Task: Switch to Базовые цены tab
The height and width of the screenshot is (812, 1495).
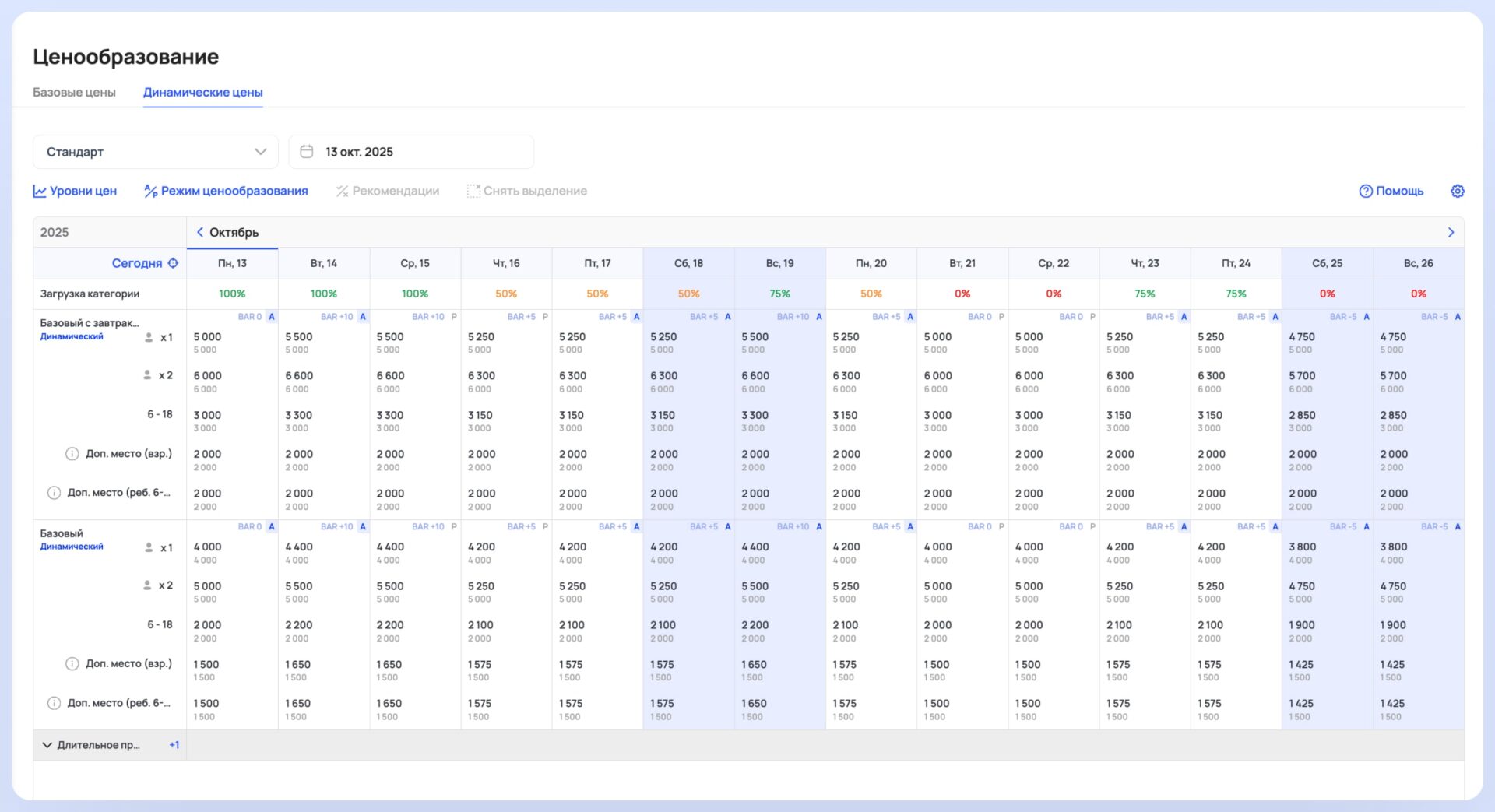Action: [x=74, y=92]
